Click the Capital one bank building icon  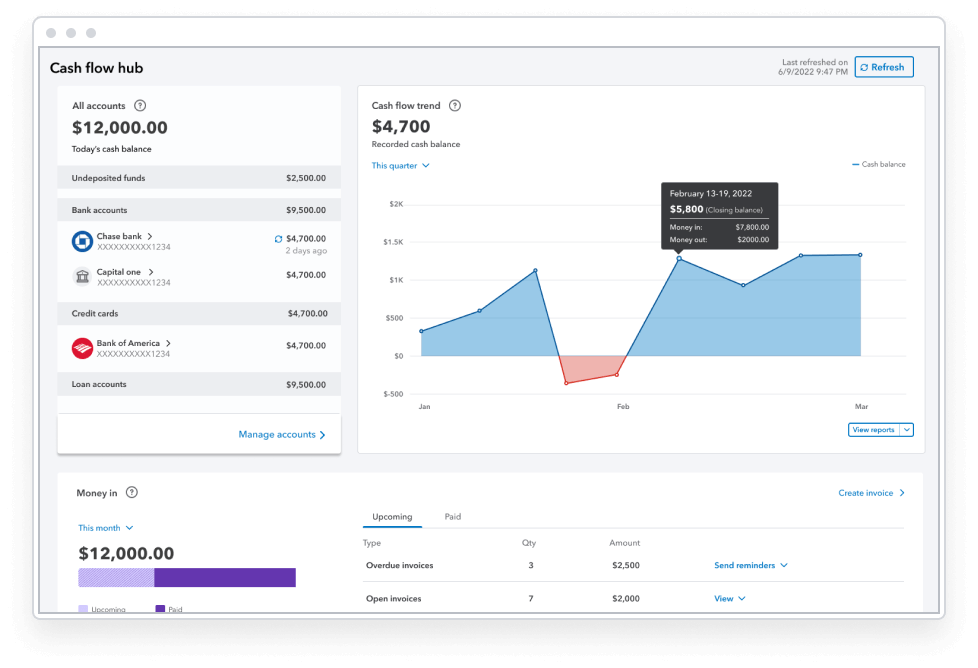[82, 276]
